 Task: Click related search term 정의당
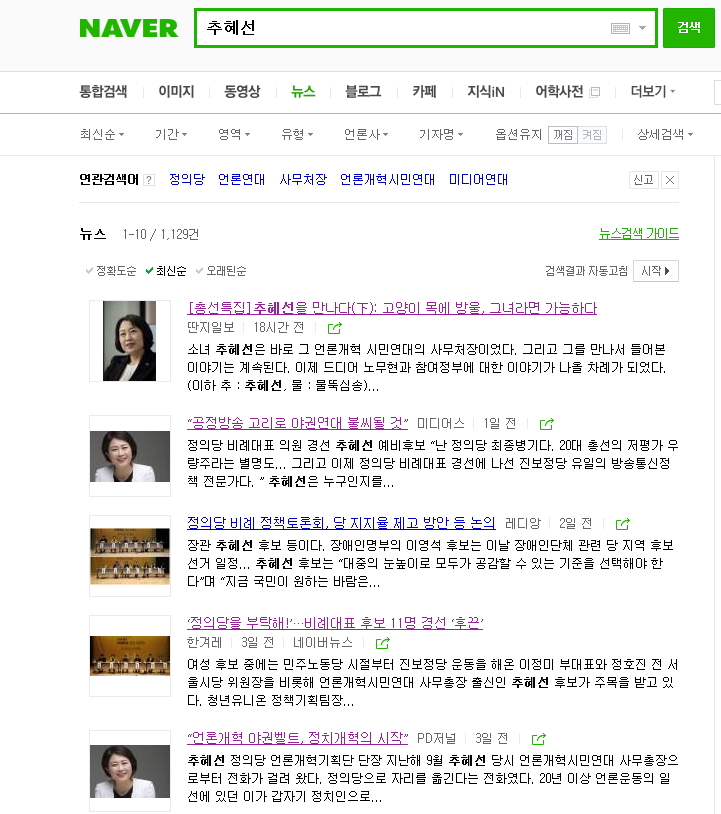187,180
